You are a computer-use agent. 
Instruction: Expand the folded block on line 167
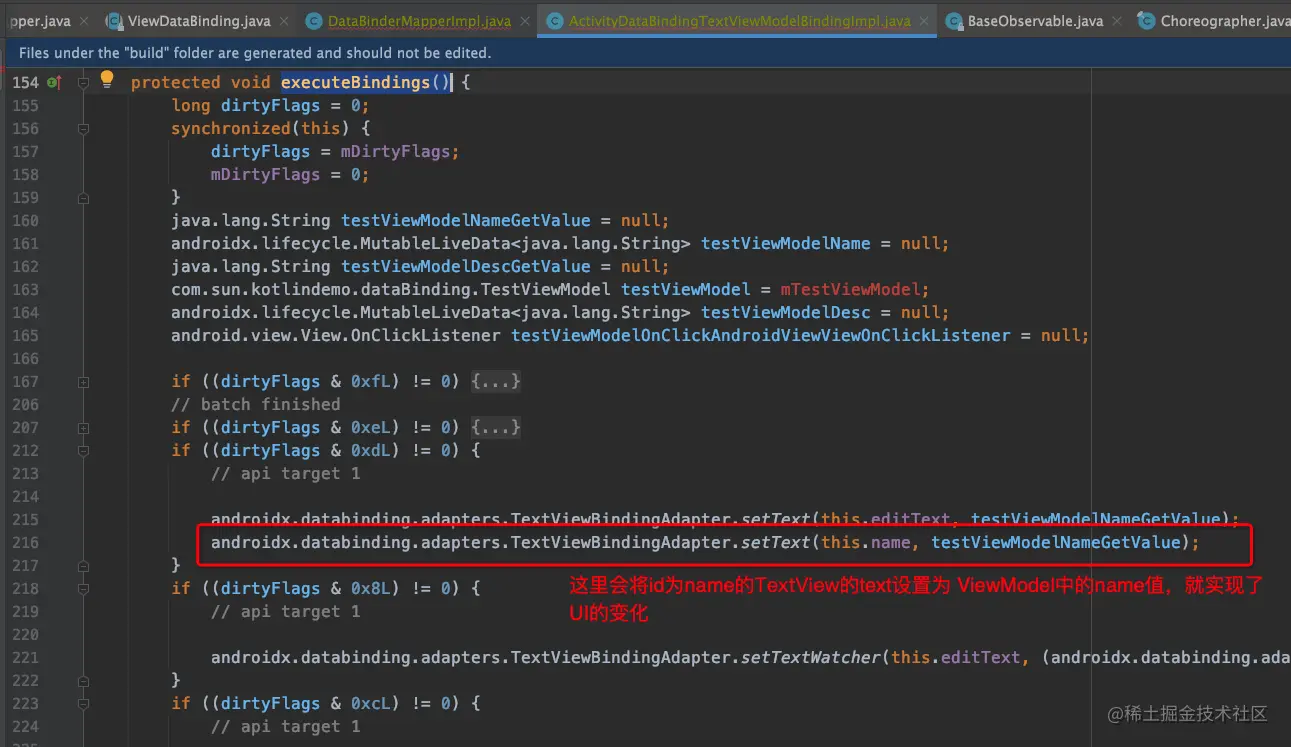pyautogui.click(x=83, y=381)
